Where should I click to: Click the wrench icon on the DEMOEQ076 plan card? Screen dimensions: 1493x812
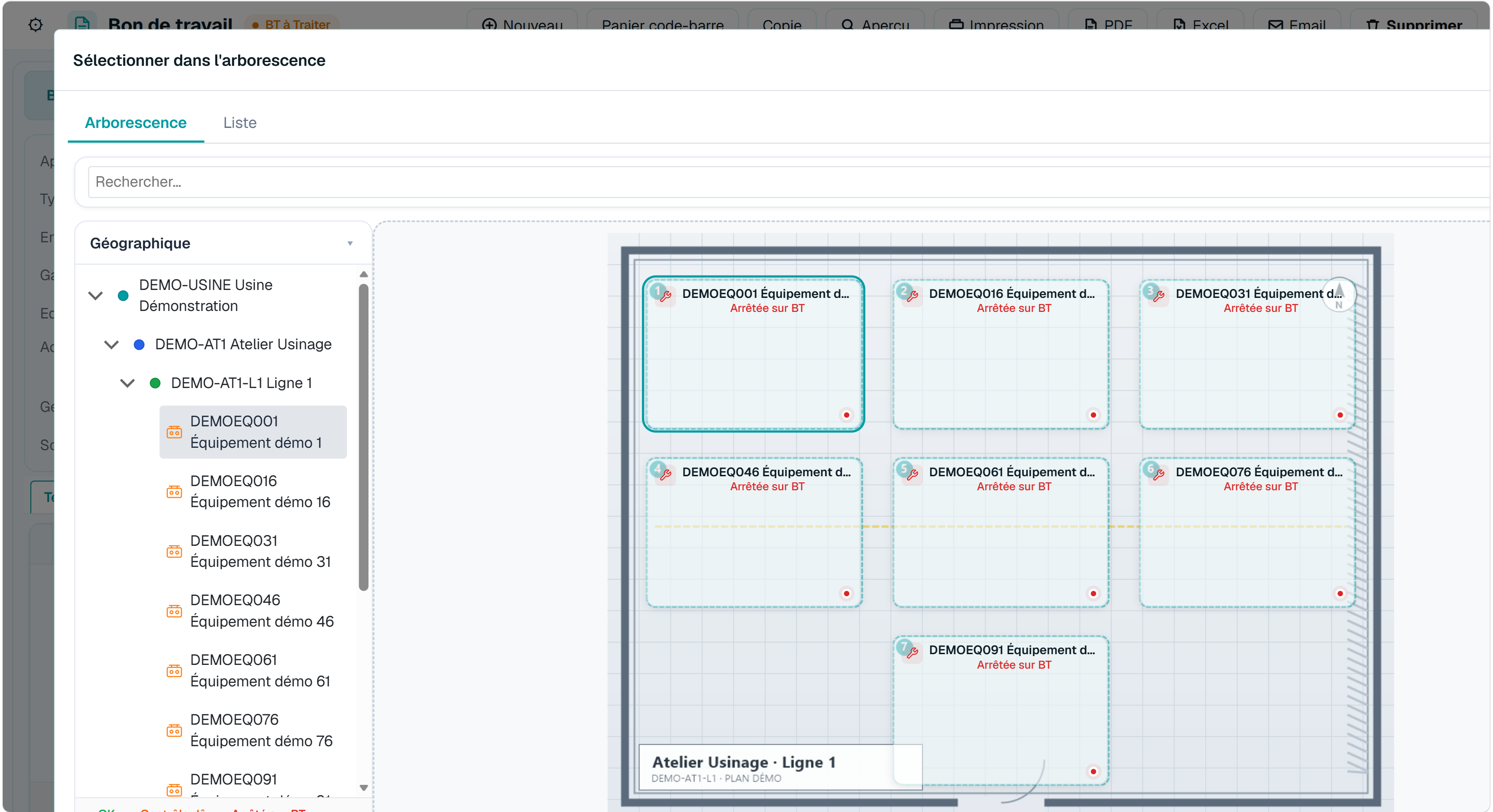[x=1159, y=475]
